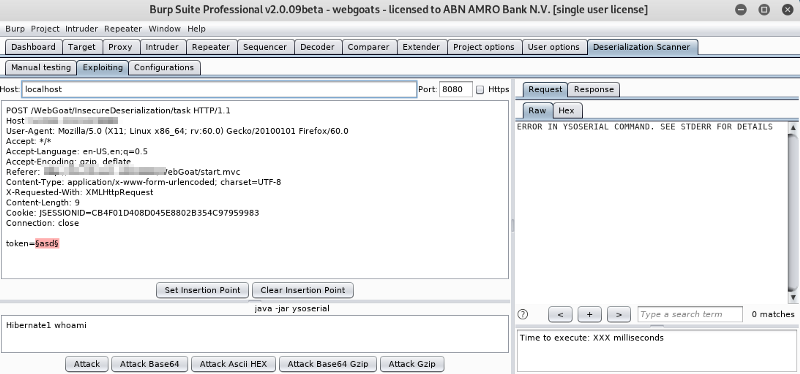Enable the Https checkbox
This screenshot has width=800, height=374.
click(x=480, y=90)
